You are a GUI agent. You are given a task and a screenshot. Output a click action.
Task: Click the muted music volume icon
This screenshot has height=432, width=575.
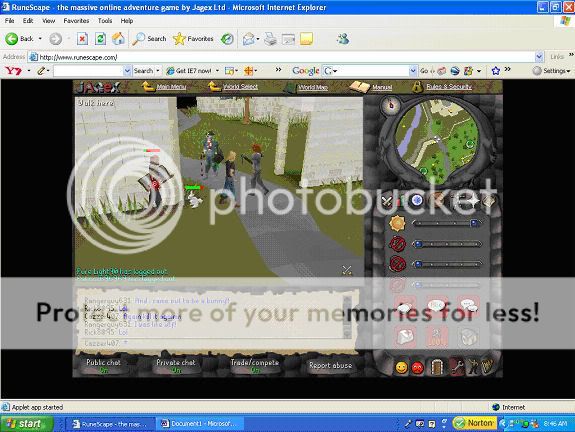click(397, 244)
